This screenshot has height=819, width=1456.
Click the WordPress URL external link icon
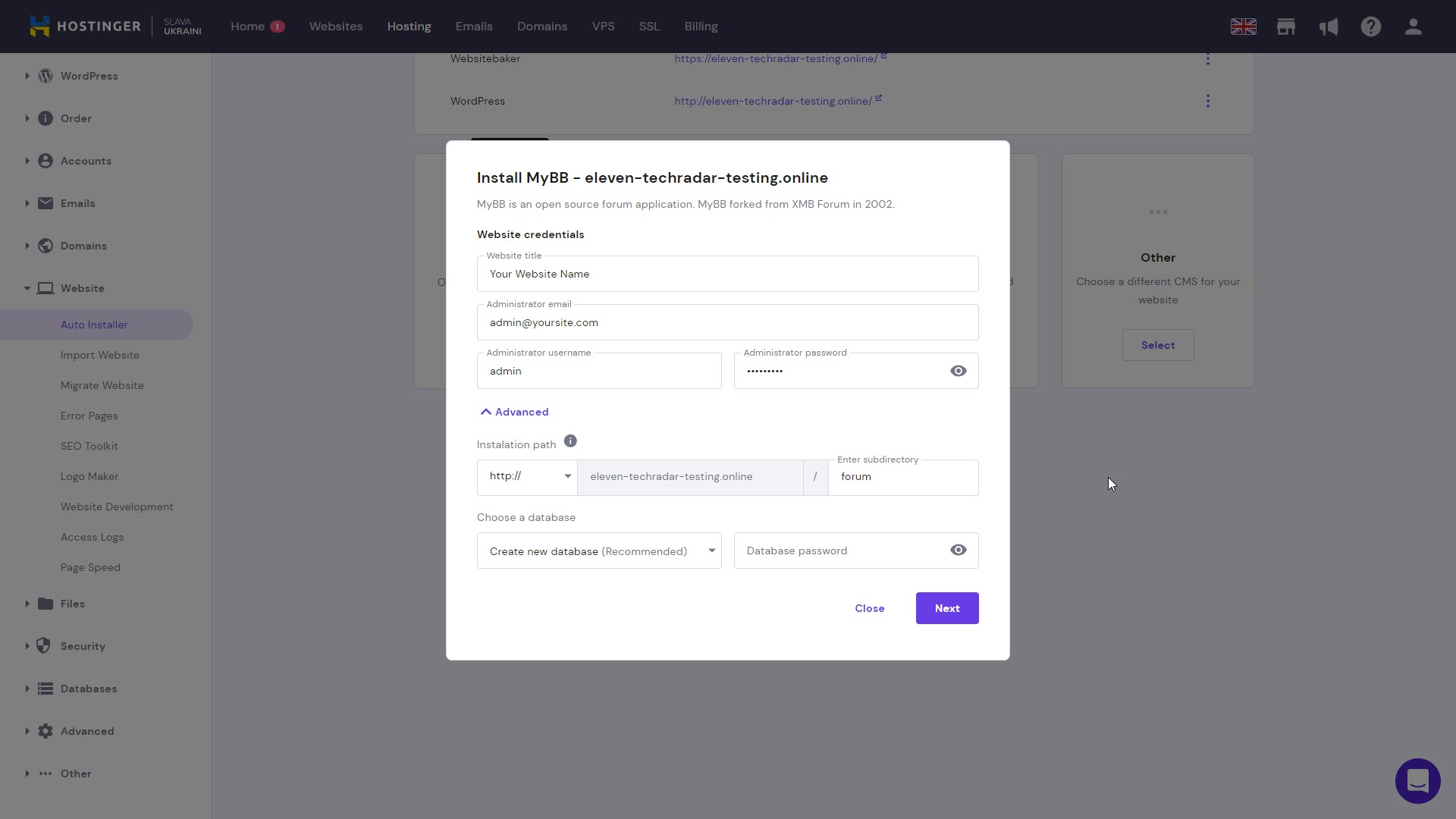coord(878,99)
